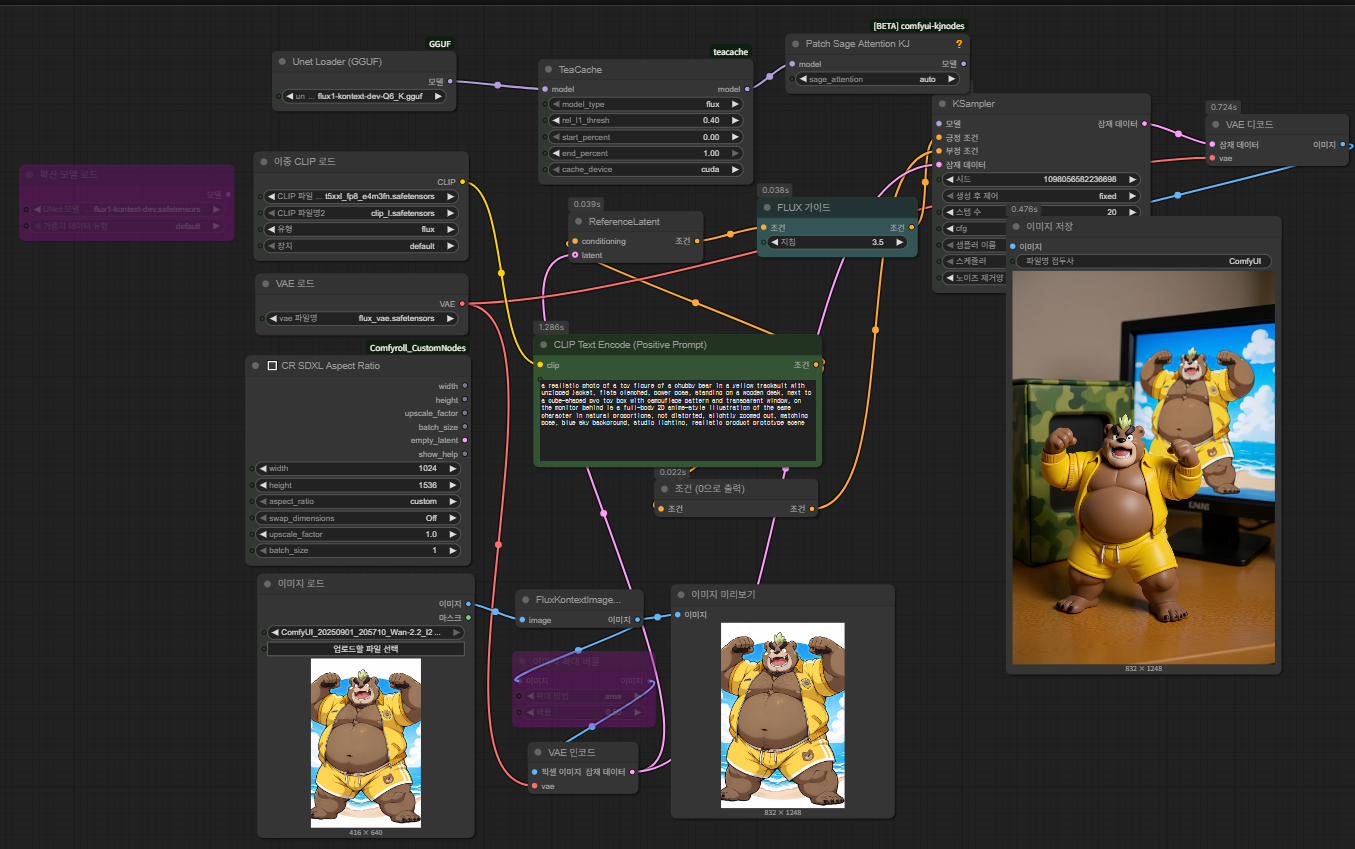Increase the width value with its right arrow
This screenshot has height=849, width=1355.
pos(452,468)
